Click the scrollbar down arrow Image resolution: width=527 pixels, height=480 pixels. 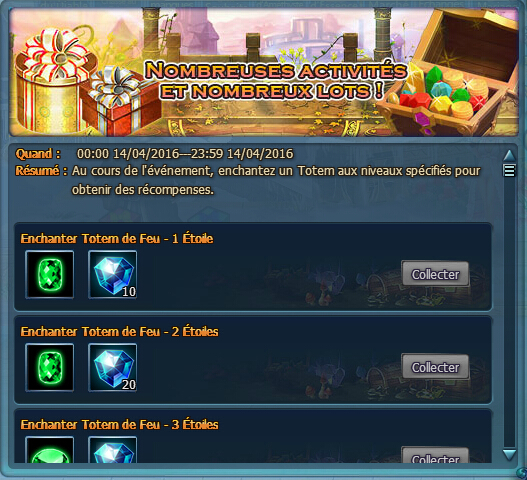pos(509,454)
